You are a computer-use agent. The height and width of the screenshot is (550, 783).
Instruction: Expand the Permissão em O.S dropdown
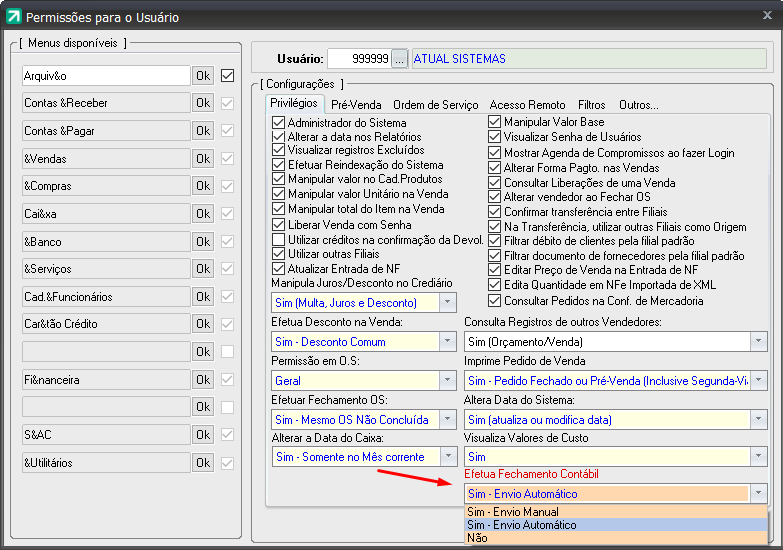(x=447, y=381)
